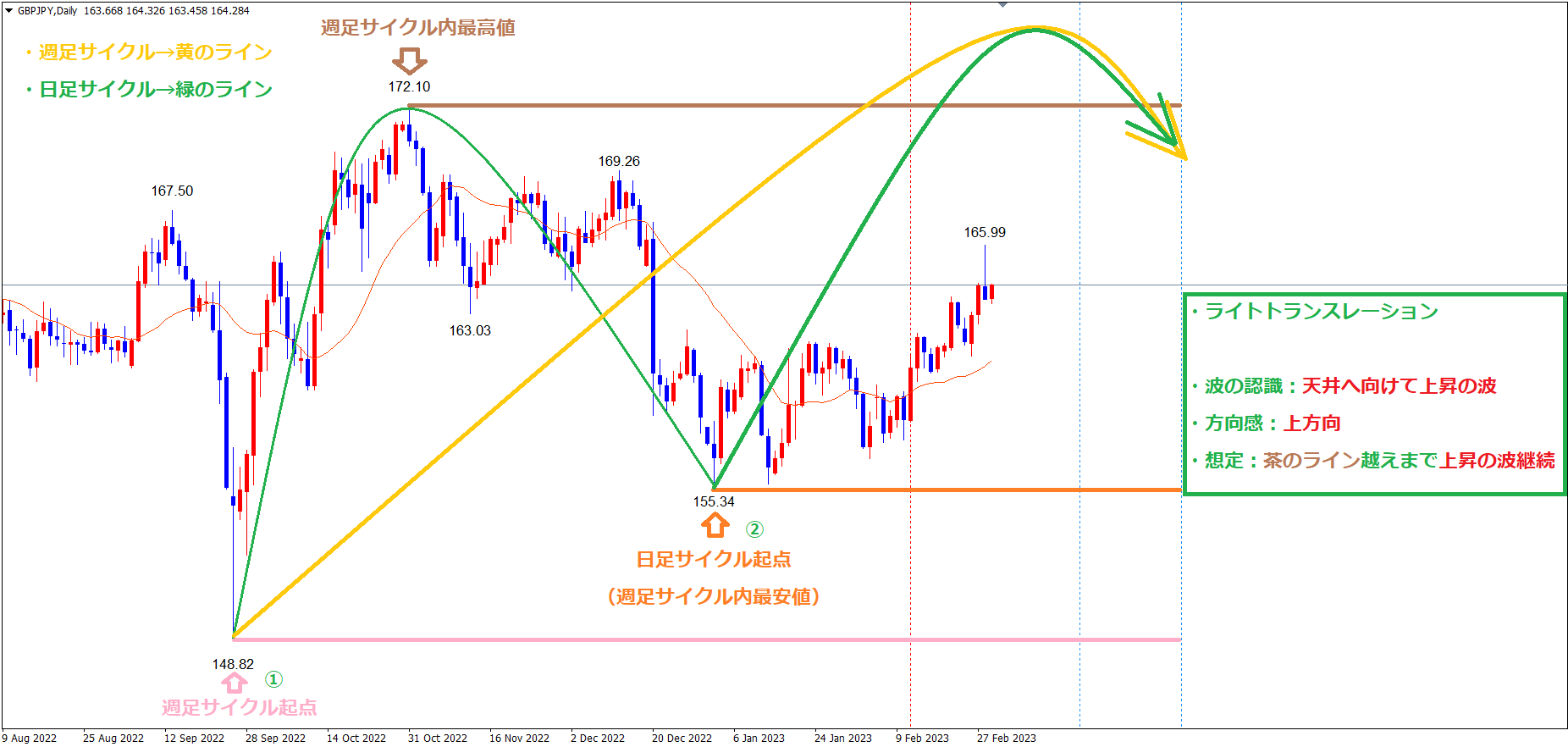The width and height of the screenshot is (1568, 747).
Task: Open the triangle menu beside GBPJPY,Daily
Action: [8, 11]
